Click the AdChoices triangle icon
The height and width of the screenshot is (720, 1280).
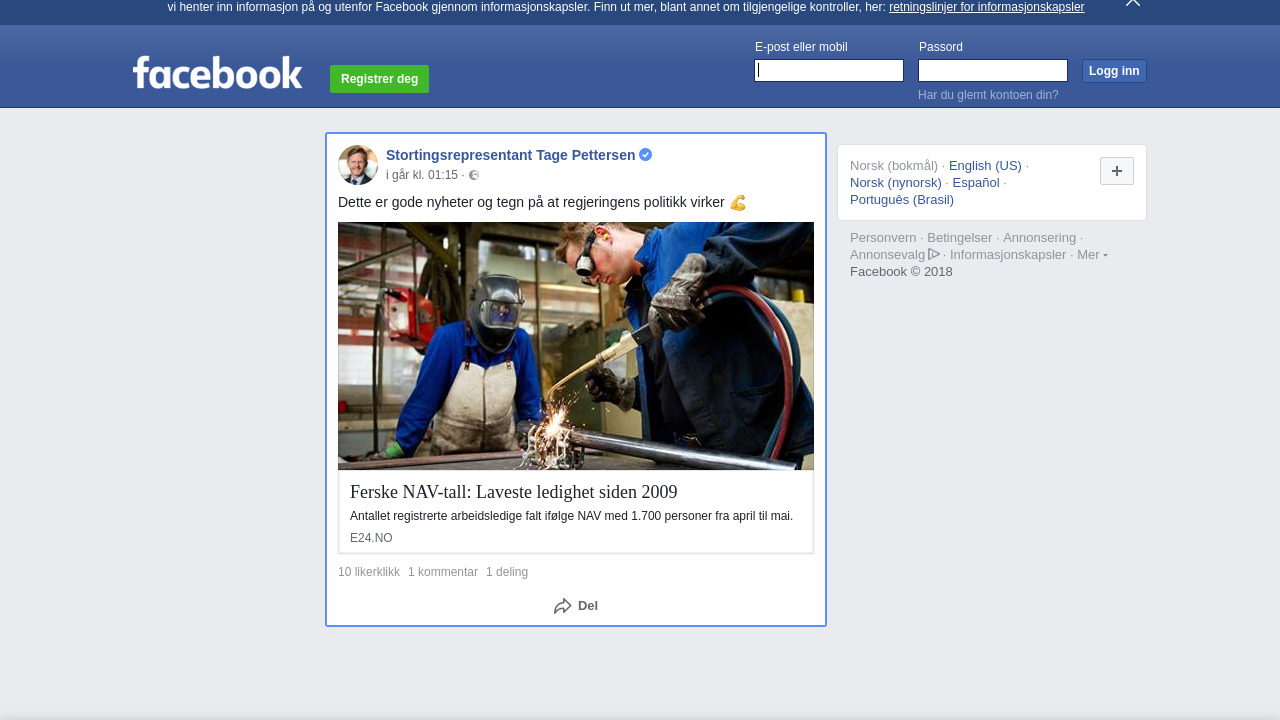934,254
